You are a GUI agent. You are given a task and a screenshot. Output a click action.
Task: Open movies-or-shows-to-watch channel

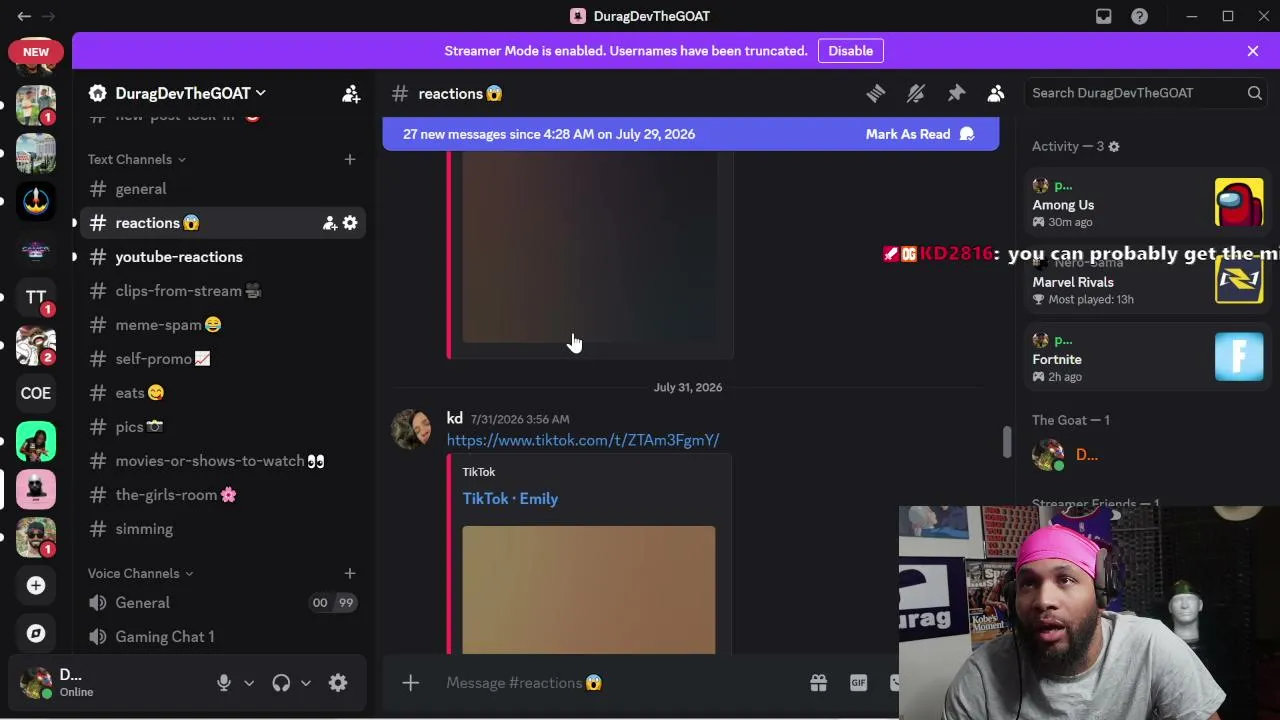(x=222, y=461)
